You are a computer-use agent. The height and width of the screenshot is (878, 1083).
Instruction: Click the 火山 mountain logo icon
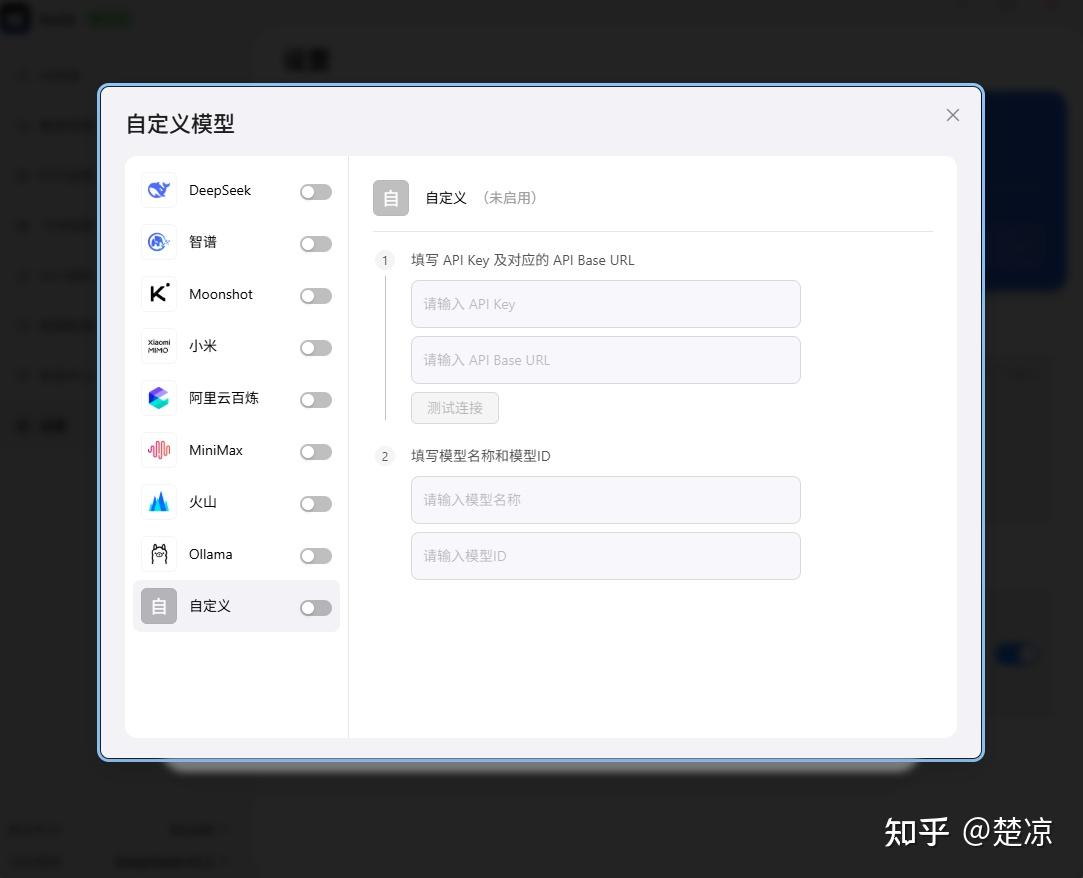159,502
